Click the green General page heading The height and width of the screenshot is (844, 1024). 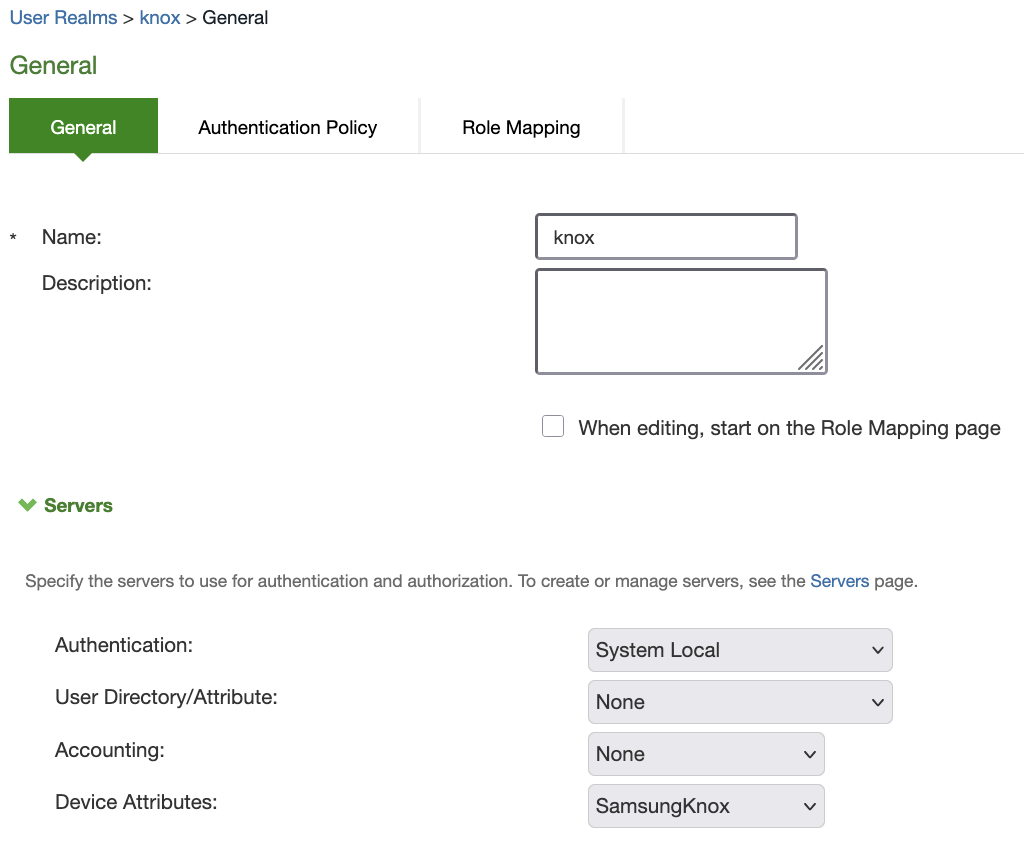(x=53, y=66)
